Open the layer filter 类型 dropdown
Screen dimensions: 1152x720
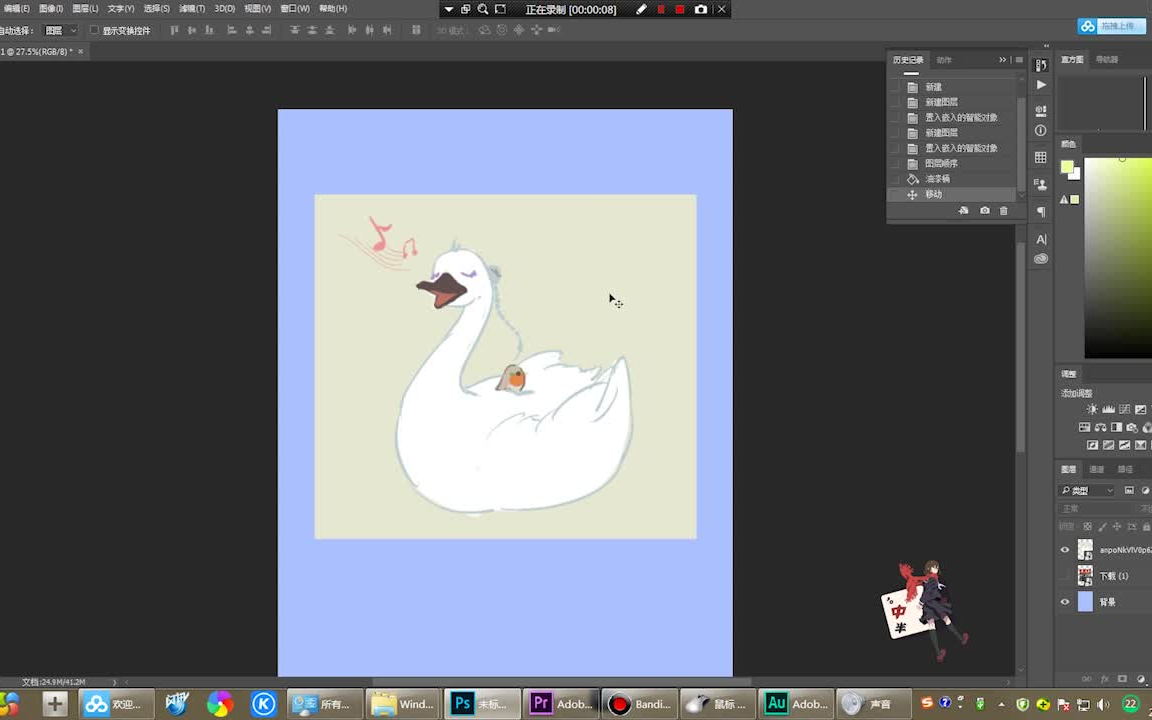[x=1088, y=490]
